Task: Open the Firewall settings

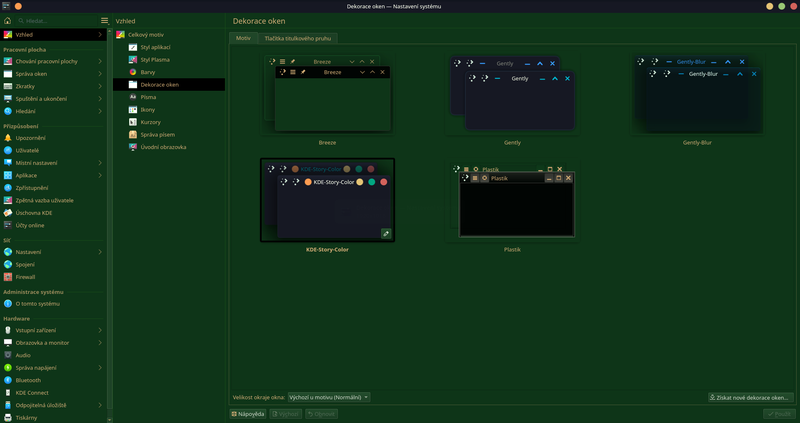Action: [28, 277]
